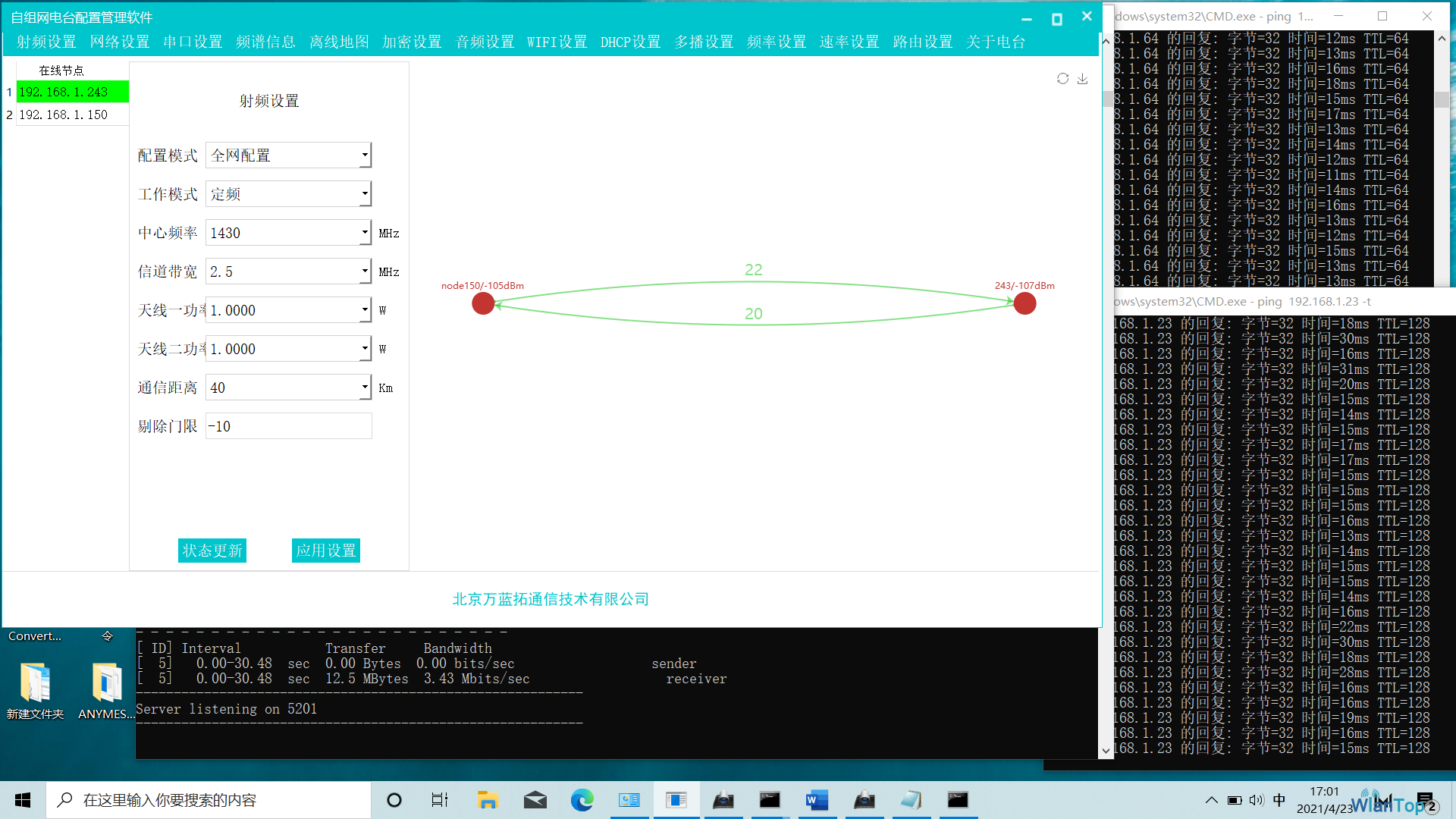Click the red node150 circle in topology
The width and height of the screenshot is (1456, 819).
pos(483,303)
